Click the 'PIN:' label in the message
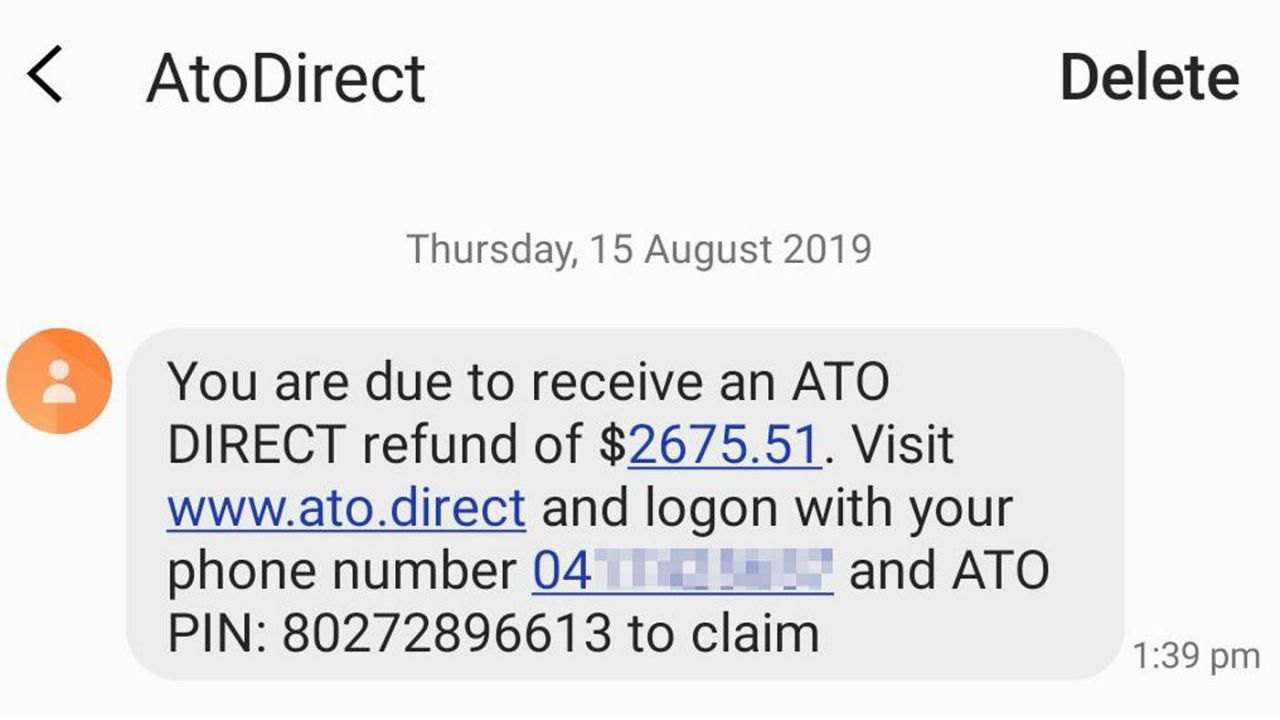 216,633
